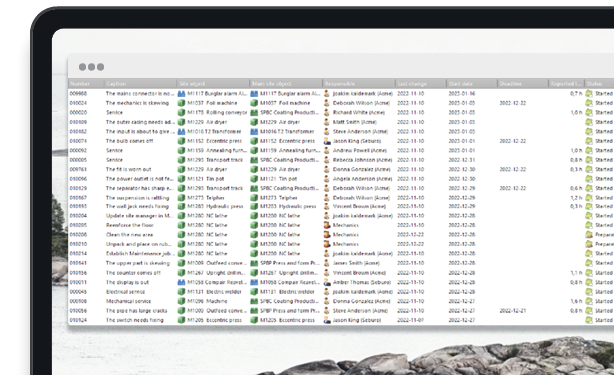Image resolution: width=614 pixels, height=375 pixels.
Task: Click the Main site object factory icon in the 'Mechanical service' row
Action: [254, 301]
